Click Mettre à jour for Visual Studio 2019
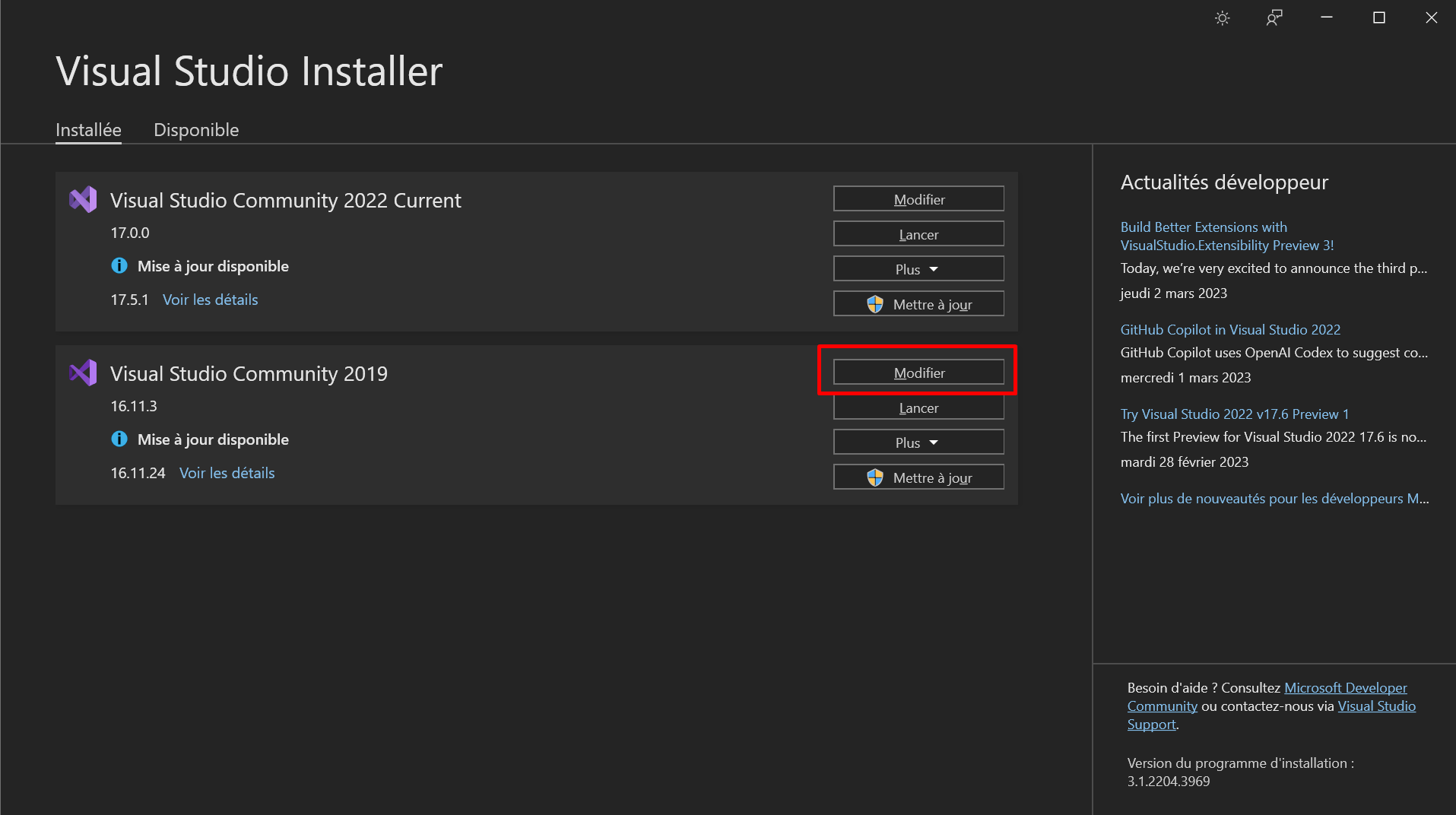Screen dimensions: 1456x815 [918, 477]
